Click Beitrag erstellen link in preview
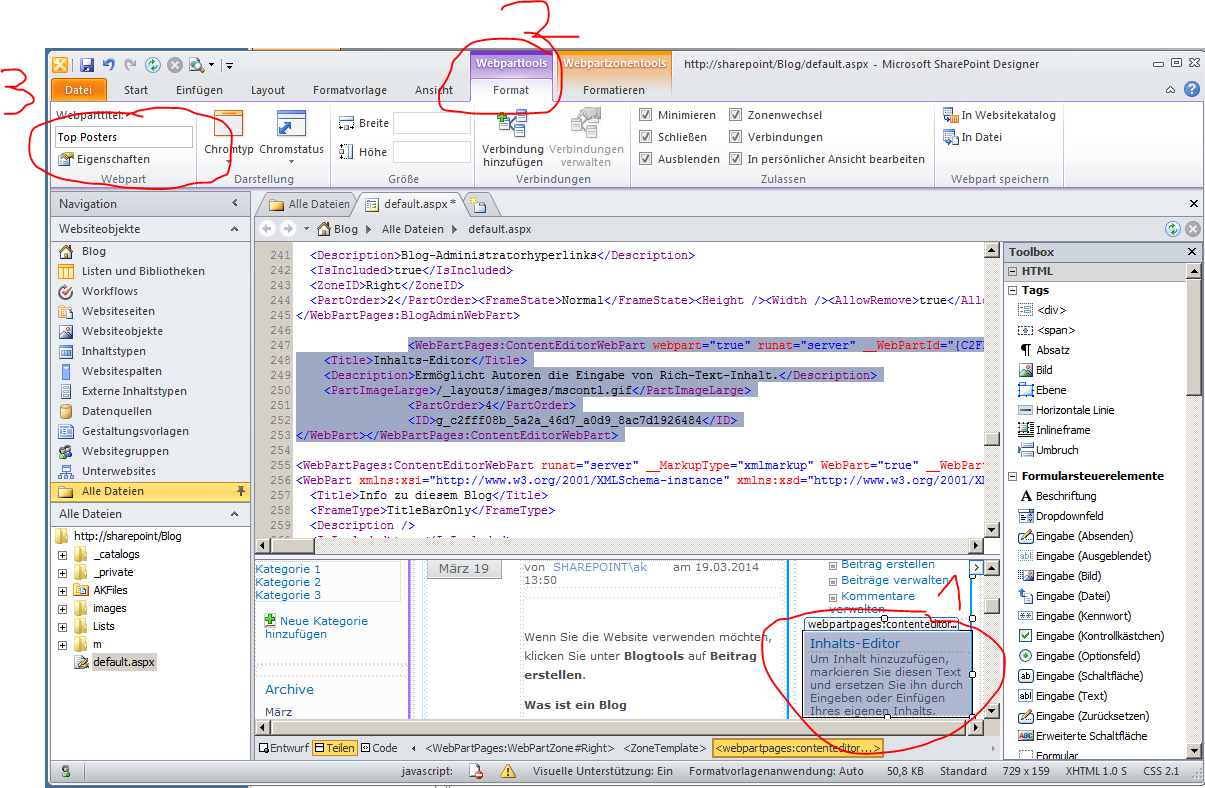 [888, 564]
